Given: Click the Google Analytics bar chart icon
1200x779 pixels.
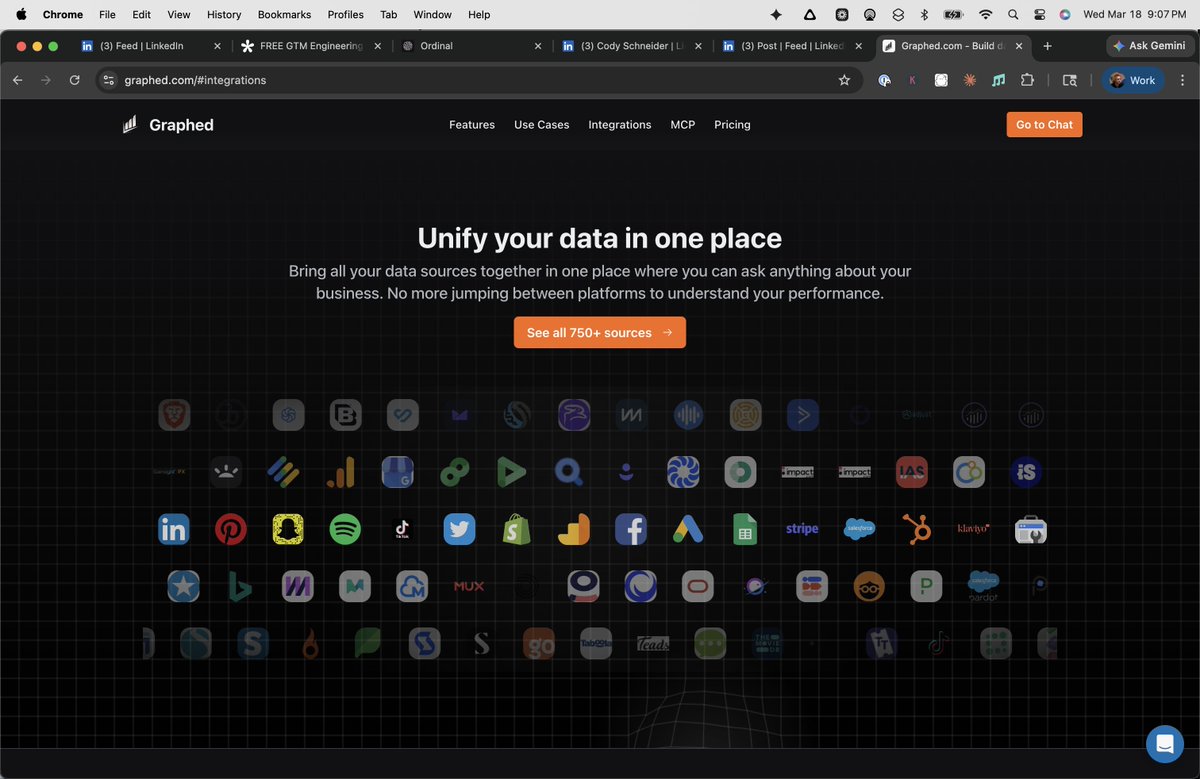Looking at the screenshot, I should click(340, 472).
